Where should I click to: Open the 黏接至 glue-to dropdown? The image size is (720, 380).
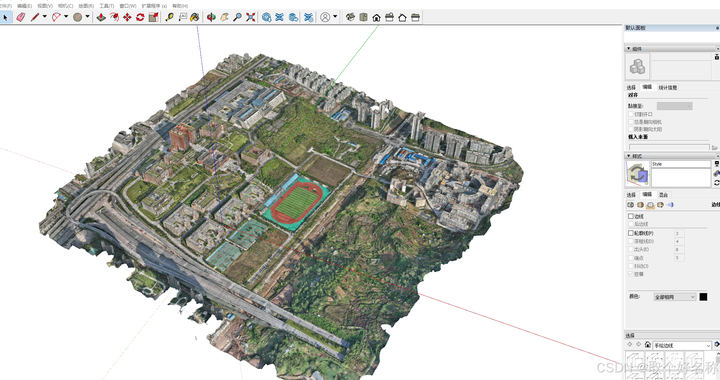[x=675, y=106]
